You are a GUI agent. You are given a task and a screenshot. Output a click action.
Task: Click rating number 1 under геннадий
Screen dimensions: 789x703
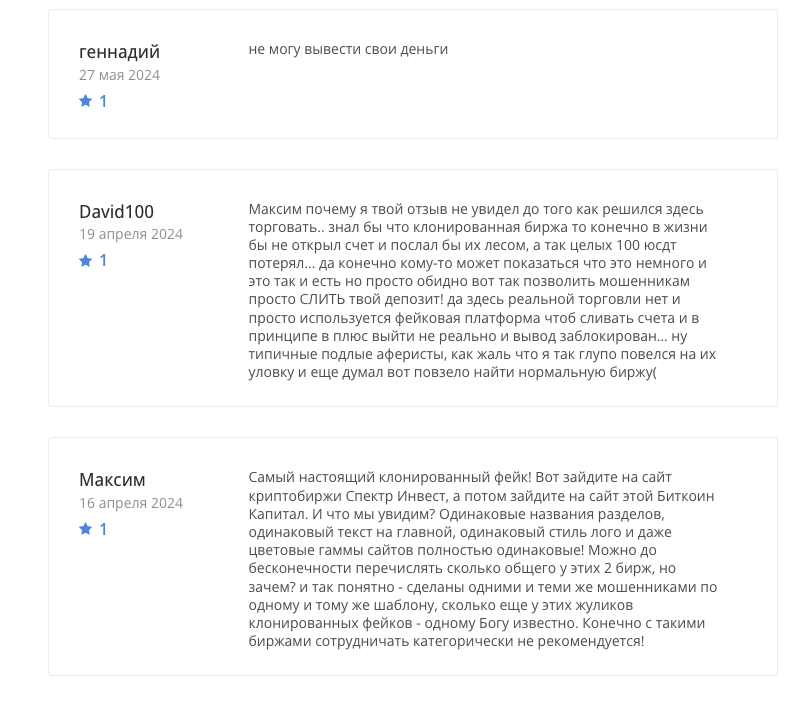(x=103, y=101)
